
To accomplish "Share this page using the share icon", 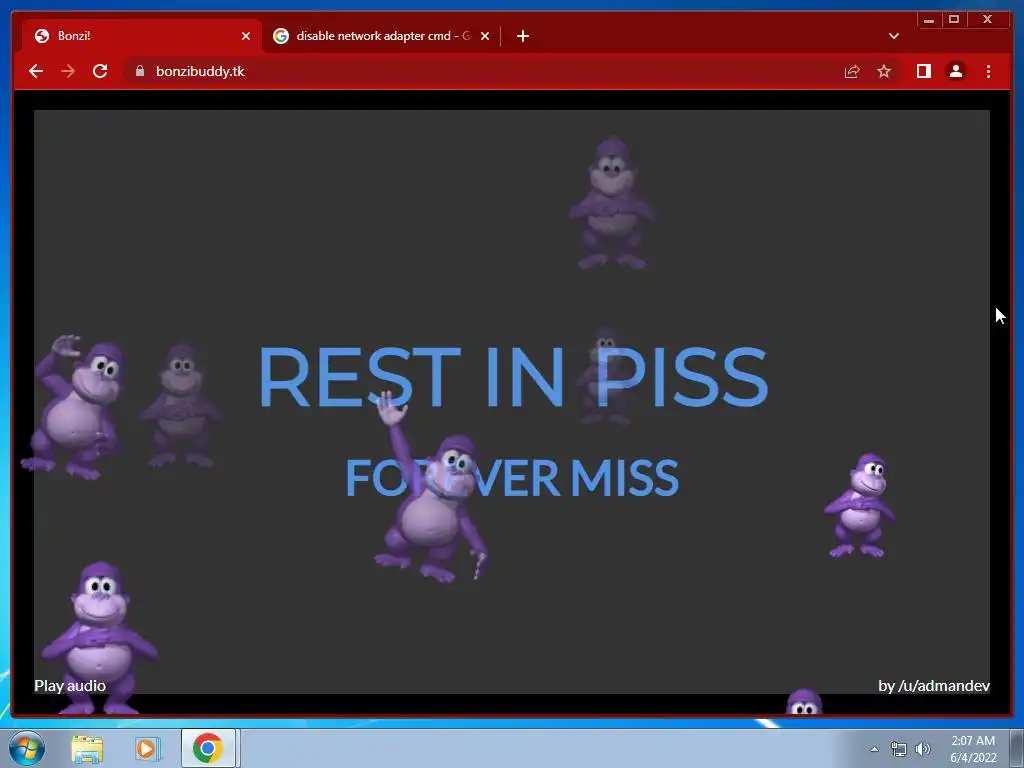I will pyautogui.click(x=852, y=71).
